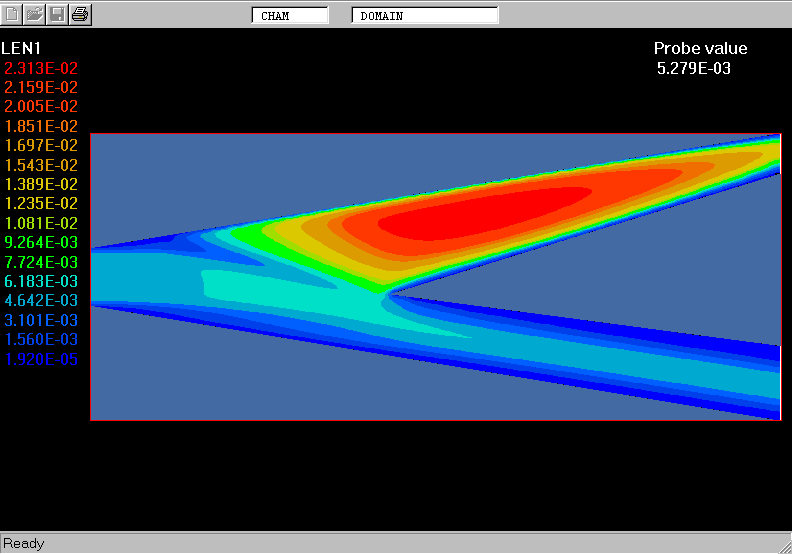Click the Ready status bar text

coord(24,544)
